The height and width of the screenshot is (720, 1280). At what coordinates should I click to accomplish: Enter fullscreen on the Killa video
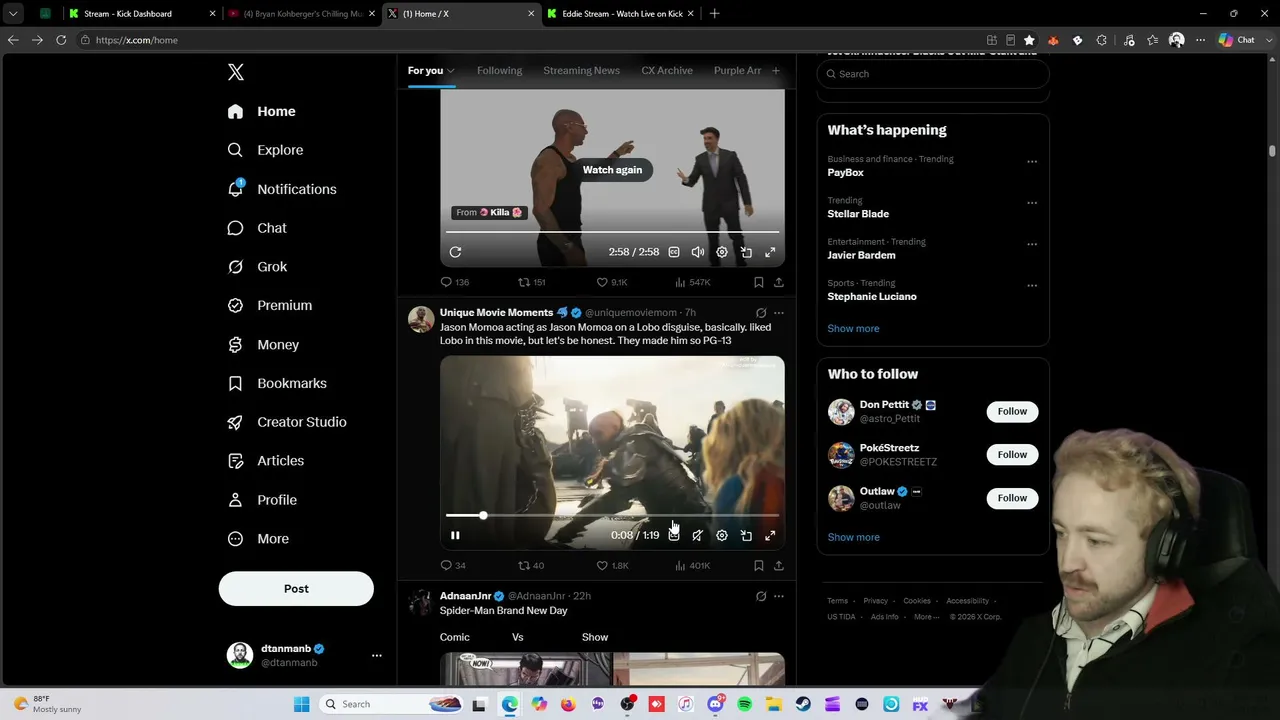(770, 252)
